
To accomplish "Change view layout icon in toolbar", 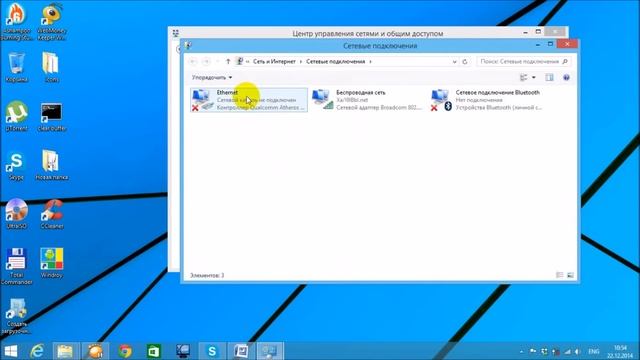I will [x=523, y=77].
